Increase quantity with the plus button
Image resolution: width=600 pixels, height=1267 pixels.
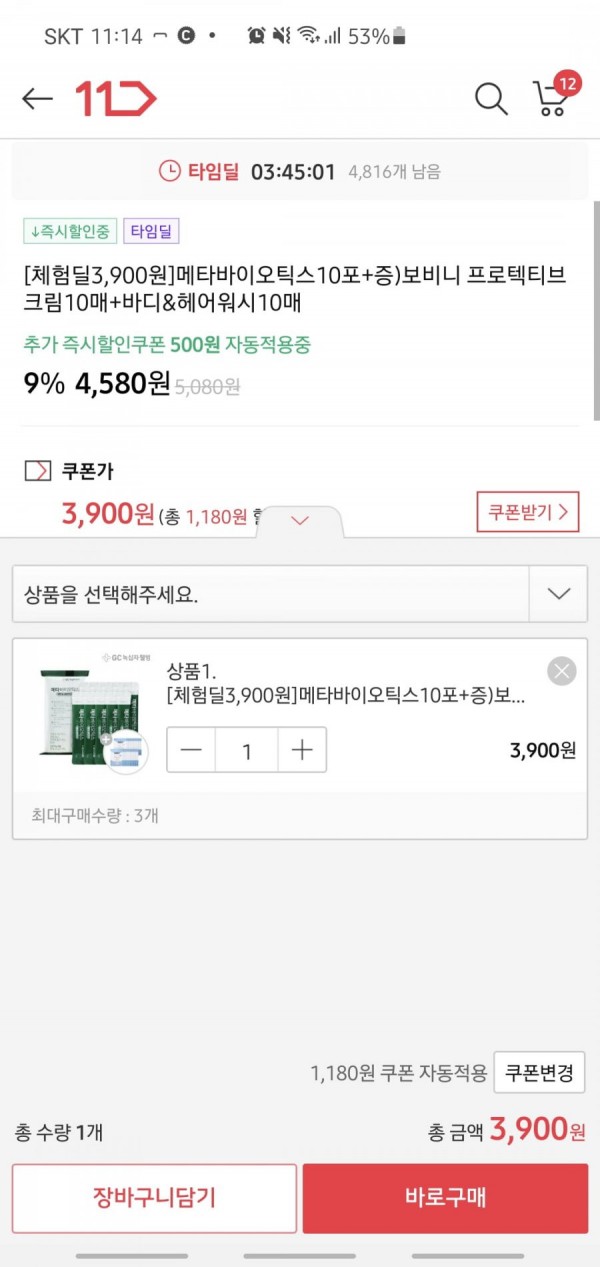point(302,750)
